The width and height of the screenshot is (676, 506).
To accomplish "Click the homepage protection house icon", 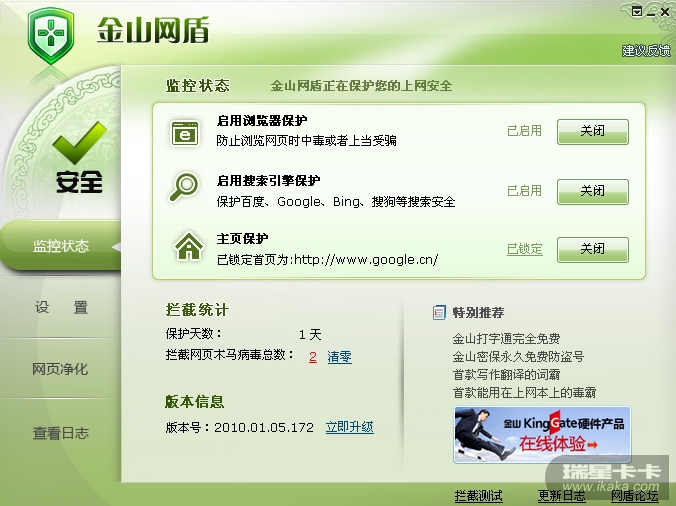I will click(188, 246).
